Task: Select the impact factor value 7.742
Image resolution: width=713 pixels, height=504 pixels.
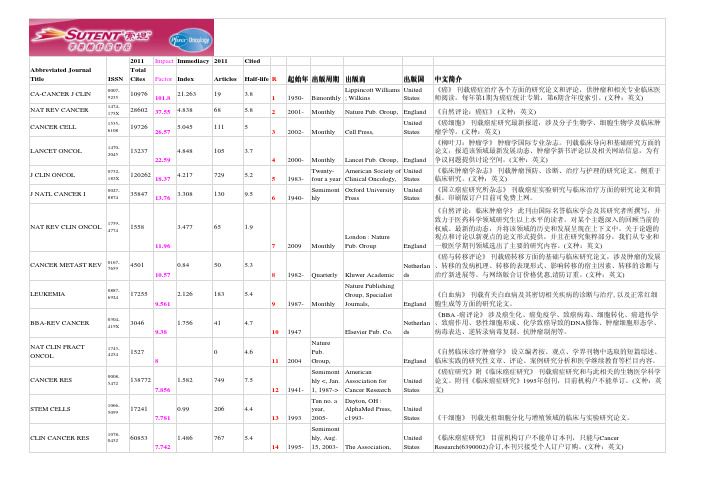Action: pos(163,447)
